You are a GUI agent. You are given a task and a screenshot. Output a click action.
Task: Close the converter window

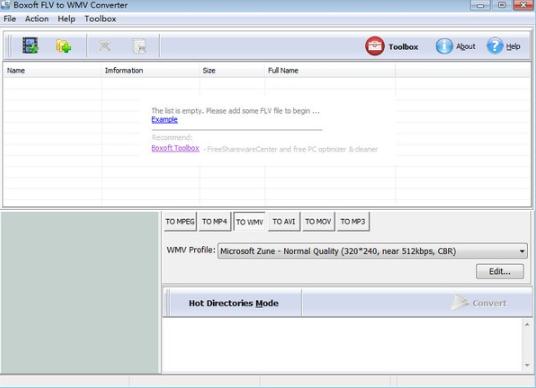523,5
